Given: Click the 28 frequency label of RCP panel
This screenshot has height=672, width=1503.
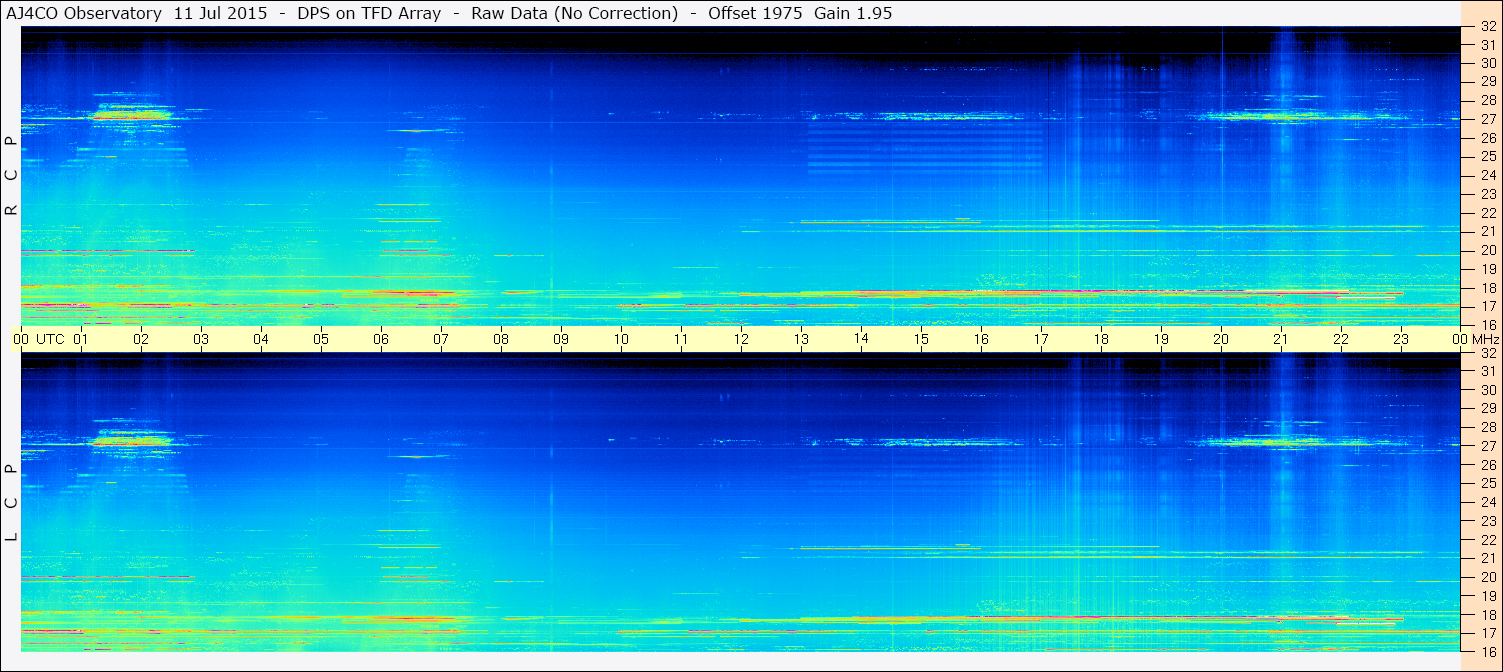Looking at the screenshot, I should coord(1487,100).
